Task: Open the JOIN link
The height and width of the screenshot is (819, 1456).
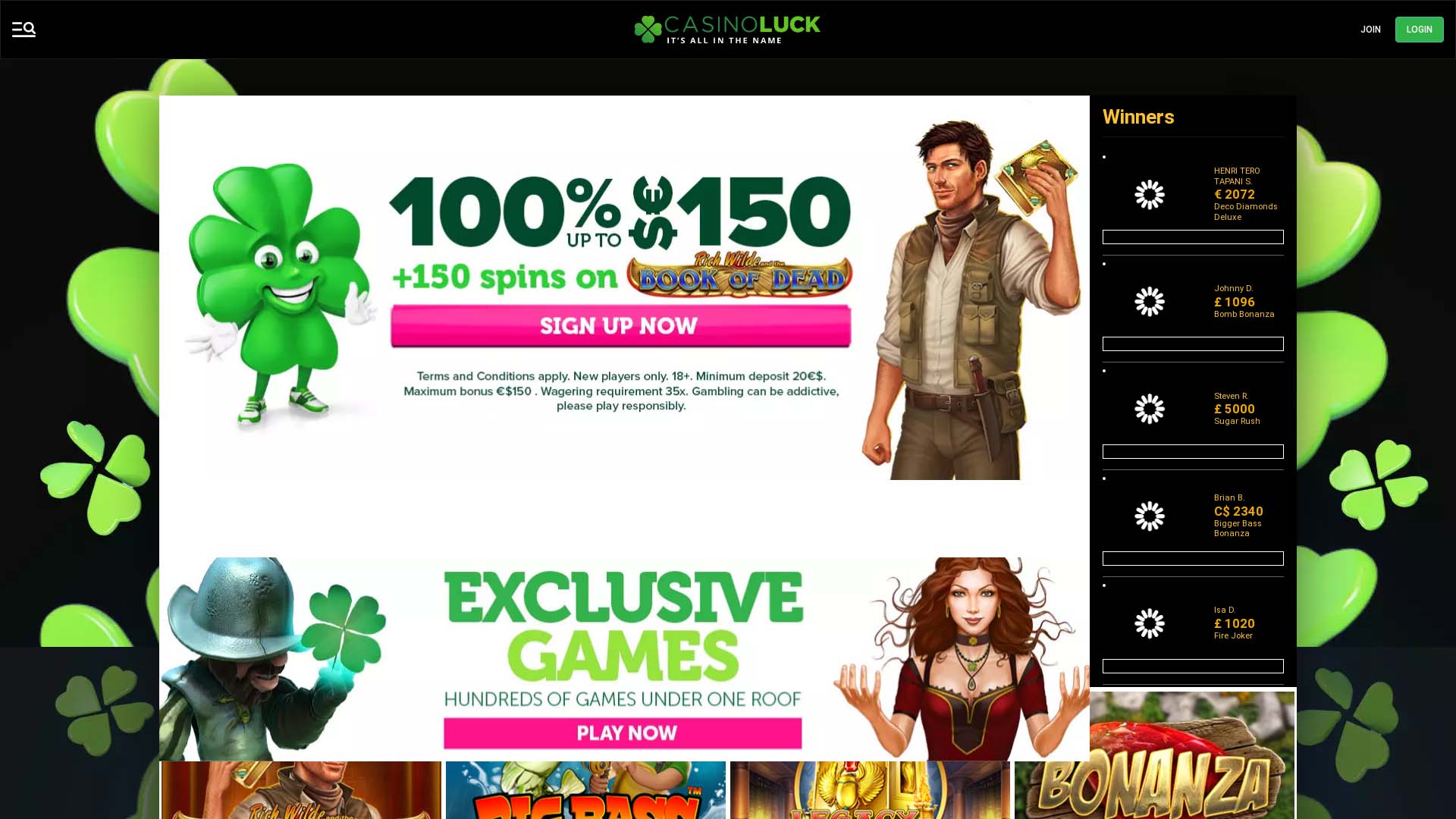Action: (x=1370, y=30)
